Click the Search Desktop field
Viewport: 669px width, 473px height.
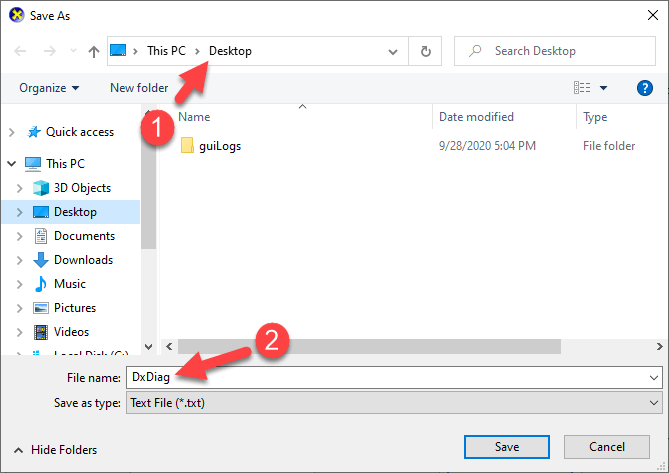pos(555,51)
